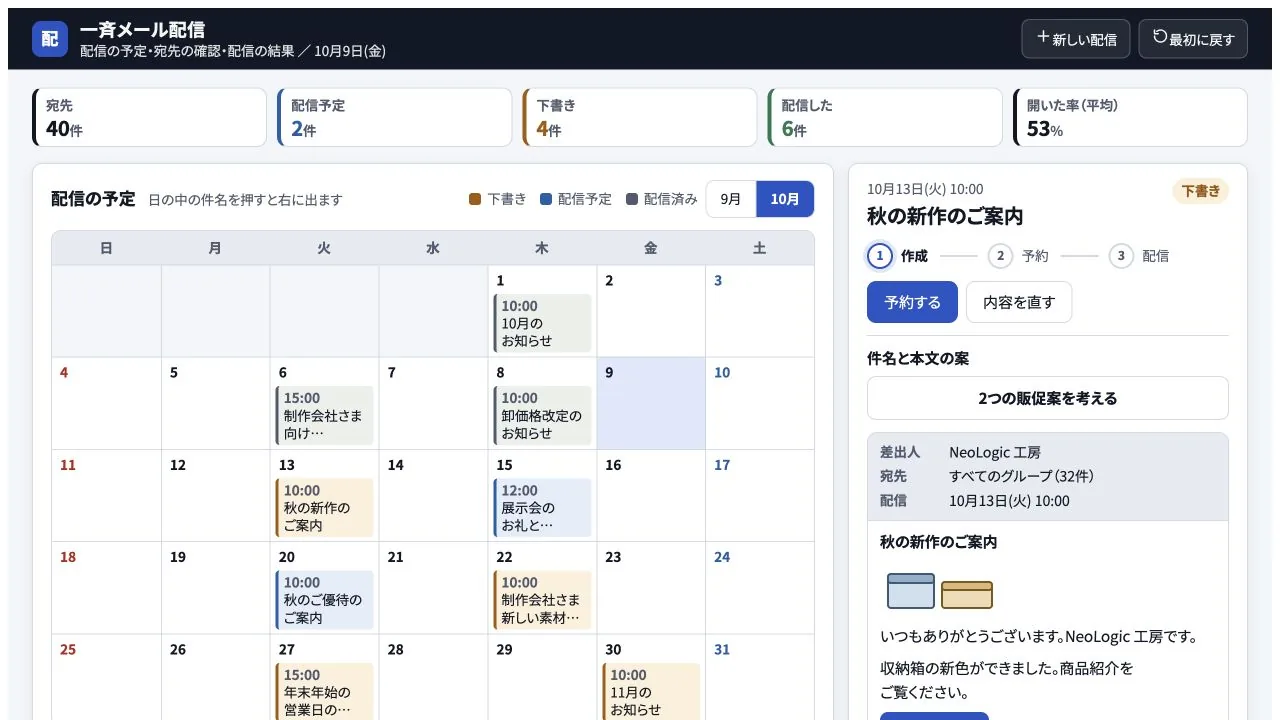Open the 配信予定 2件 summary card

click(x=395, y=117)
